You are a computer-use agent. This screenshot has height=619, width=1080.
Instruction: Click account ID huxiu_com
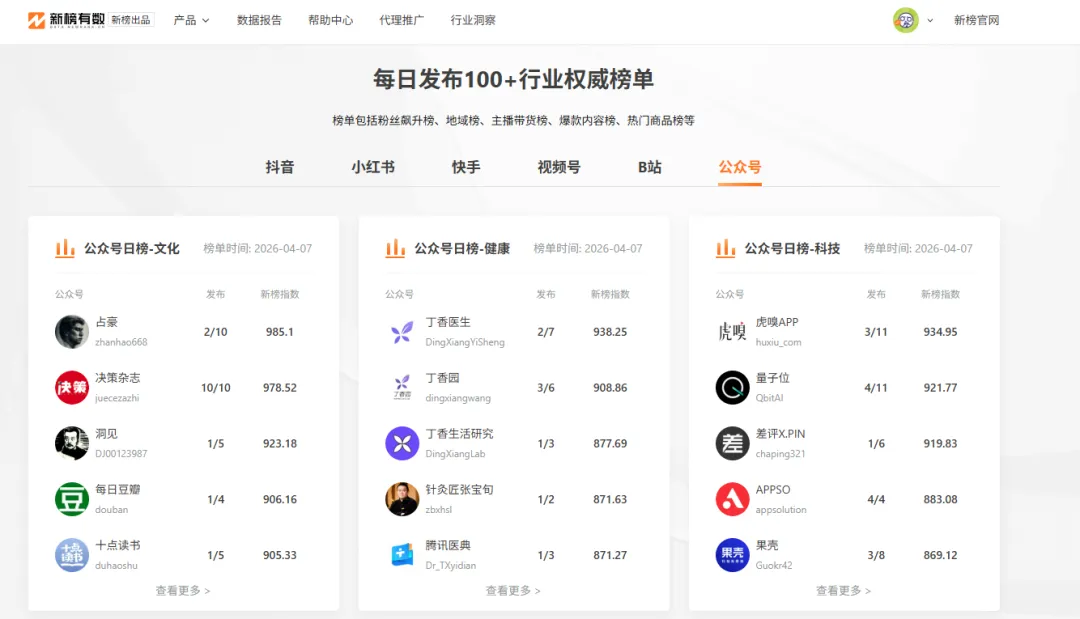point(778,342)
